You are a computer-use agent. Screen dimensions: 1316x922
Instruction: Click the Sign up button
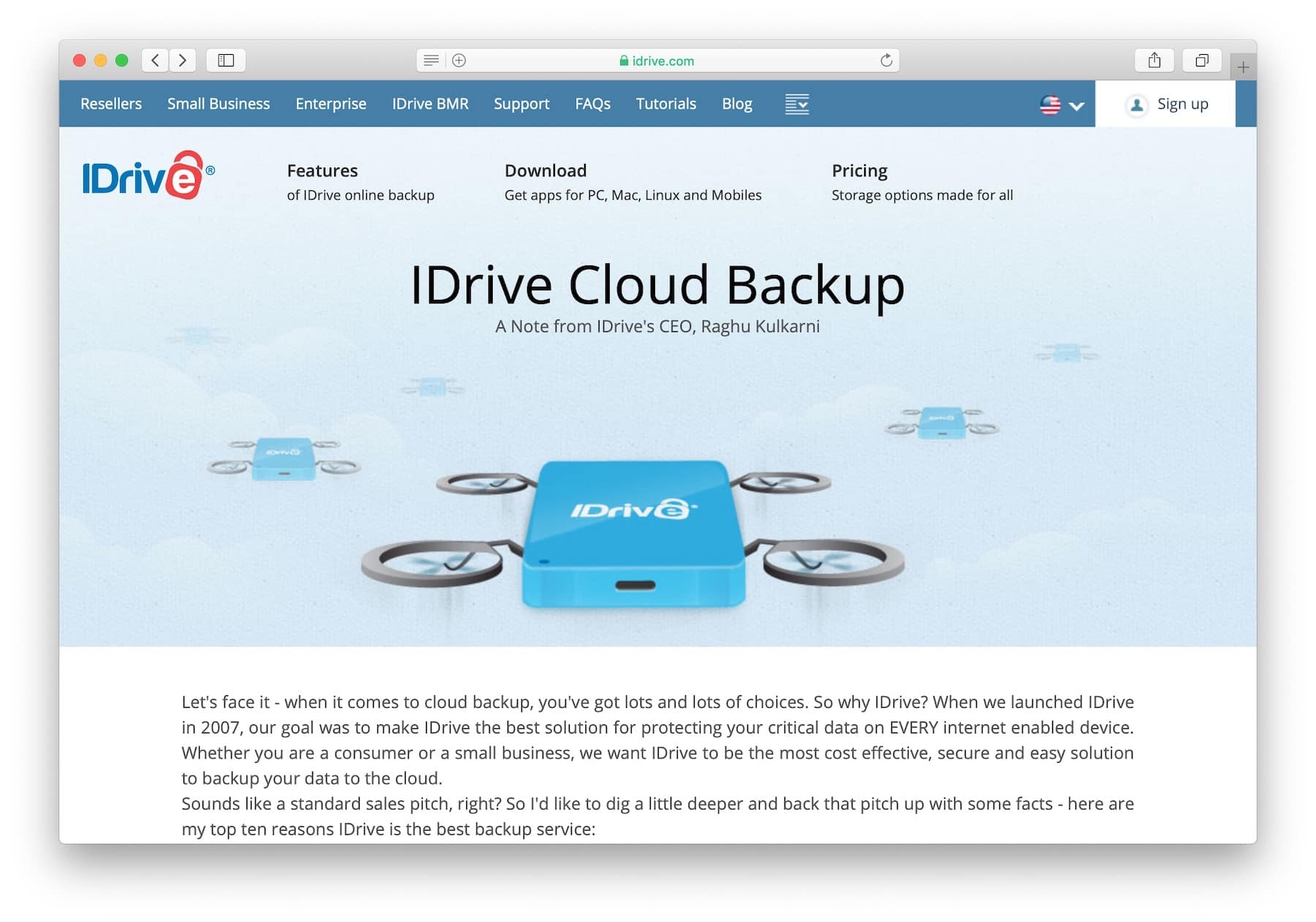pos(1181,104)
